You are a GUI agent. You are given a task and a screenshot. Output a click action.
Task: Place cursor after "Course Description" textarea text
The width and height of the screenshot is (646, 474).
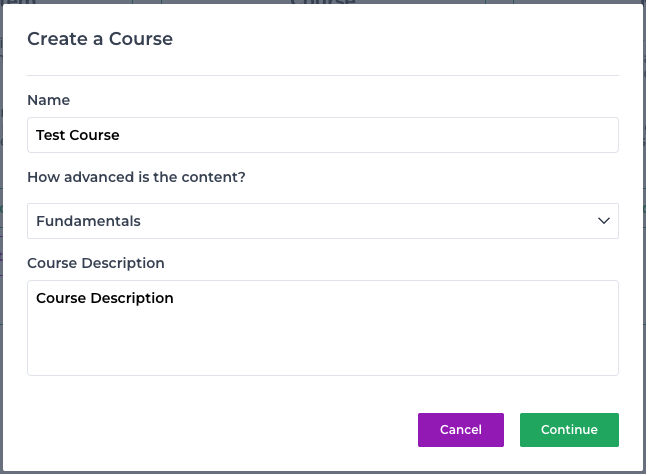[x=175, y=298]
